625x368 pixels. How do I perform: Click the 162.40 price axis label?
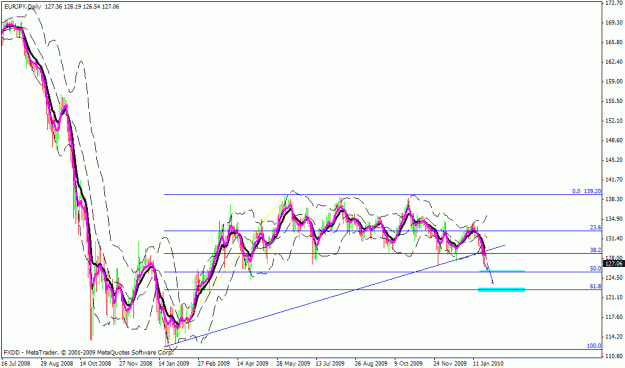614,62
